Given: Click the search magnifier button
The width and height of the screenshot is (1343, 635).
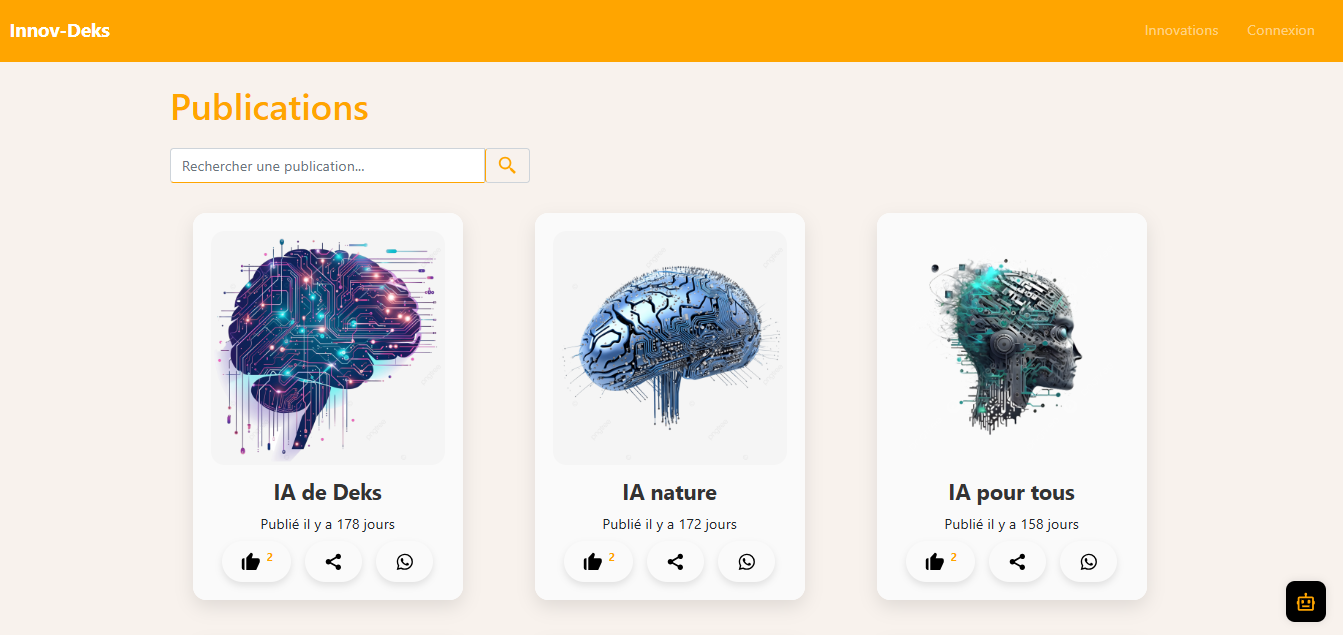Looking at the screenshot, I should click(x=507, y=165).
